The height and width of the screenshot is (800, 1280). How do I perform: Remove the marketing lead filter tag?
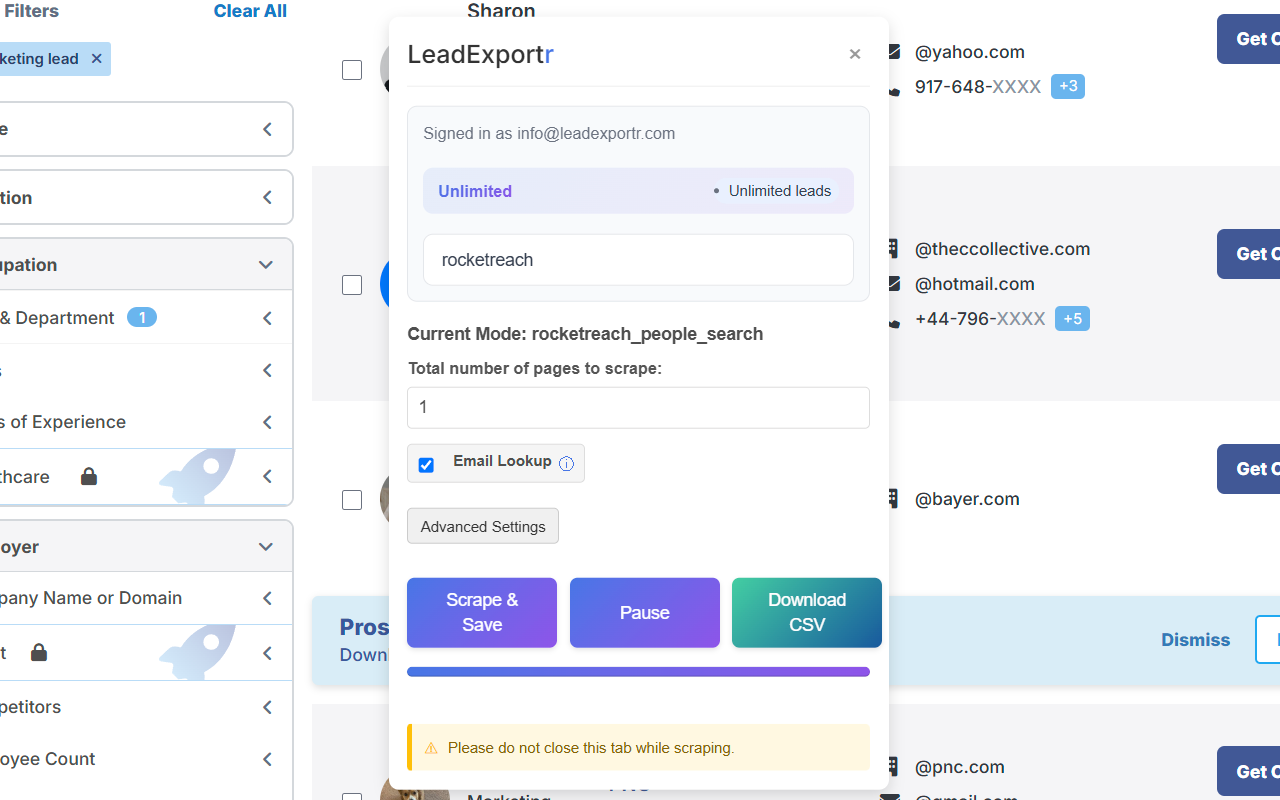click(96, 59)
